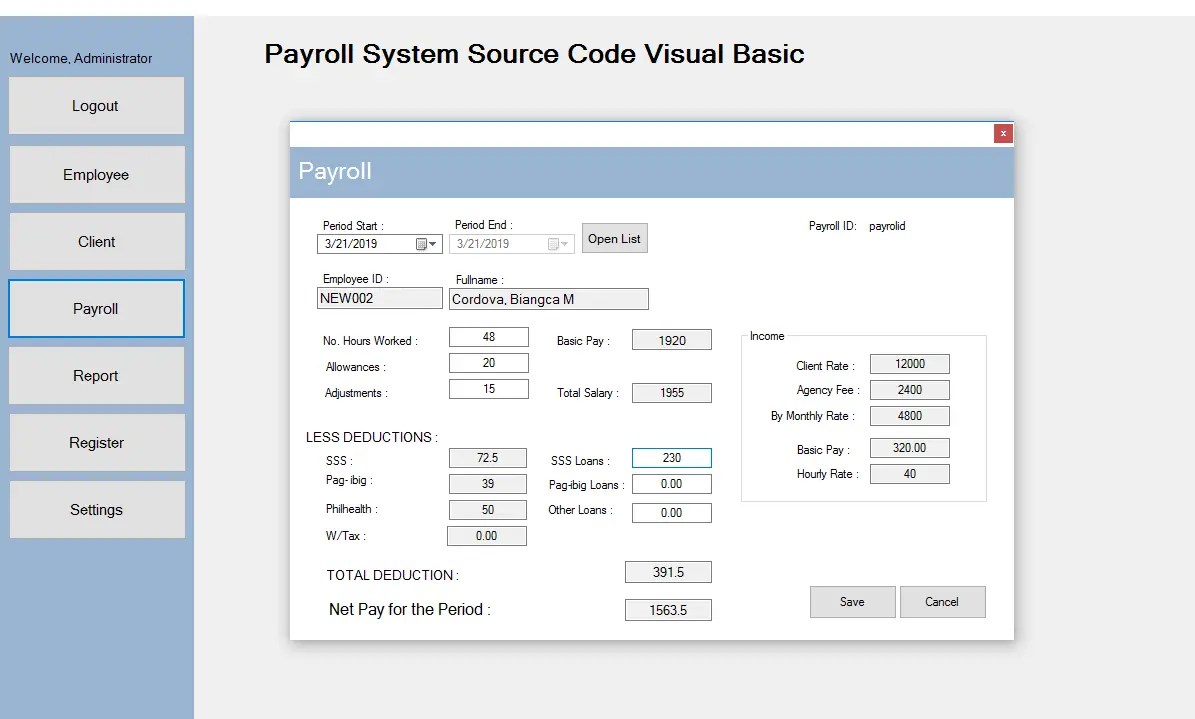Edit the SSS Loans amount
Screen dimensions: 1195x719
point(671,457)
